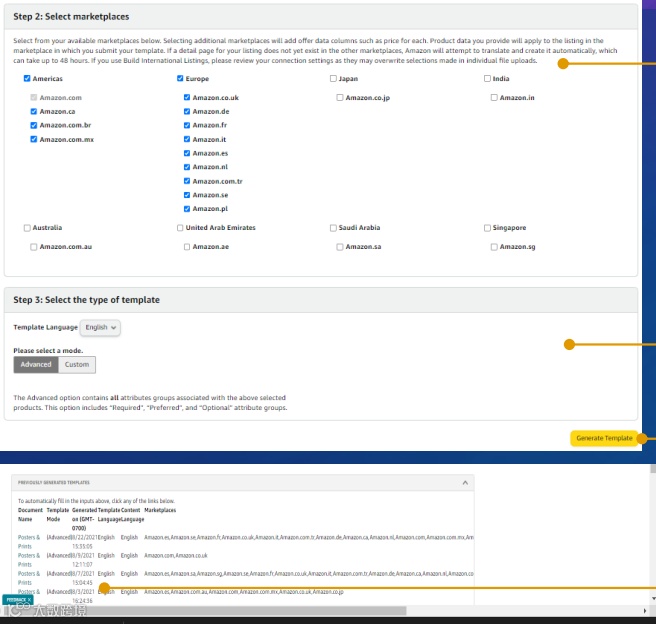
Task: Uncheck the Amazon.se marketplace
Action: click(187, 195)
